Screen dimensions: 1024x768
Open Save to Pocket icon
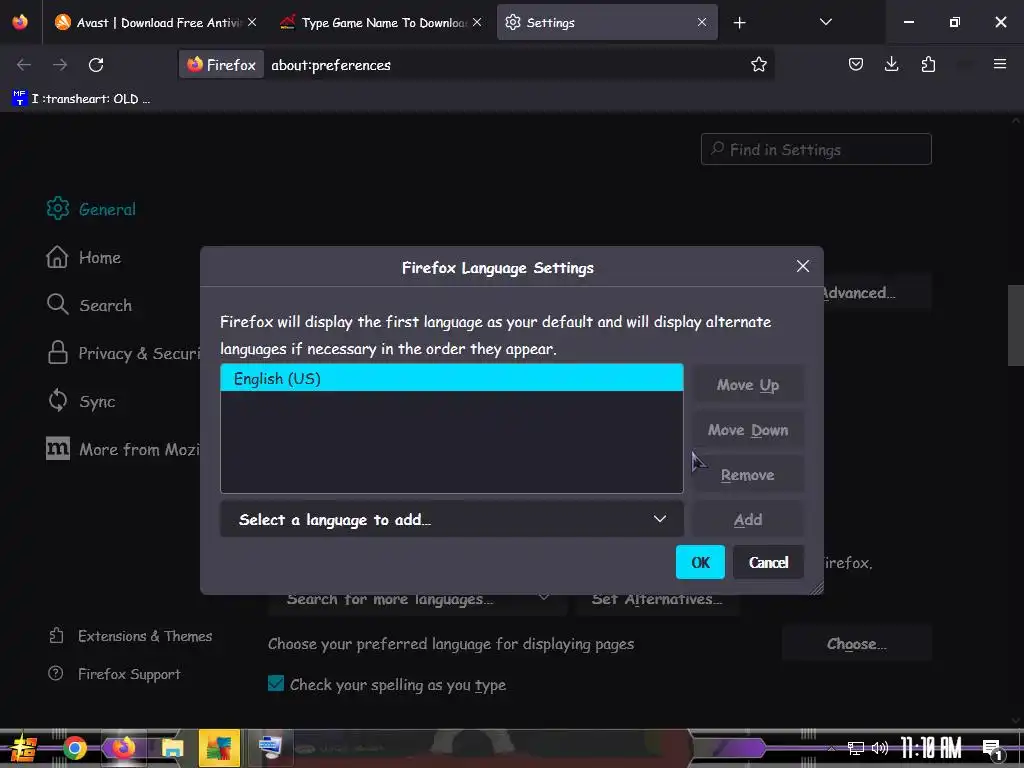(856, 64)
